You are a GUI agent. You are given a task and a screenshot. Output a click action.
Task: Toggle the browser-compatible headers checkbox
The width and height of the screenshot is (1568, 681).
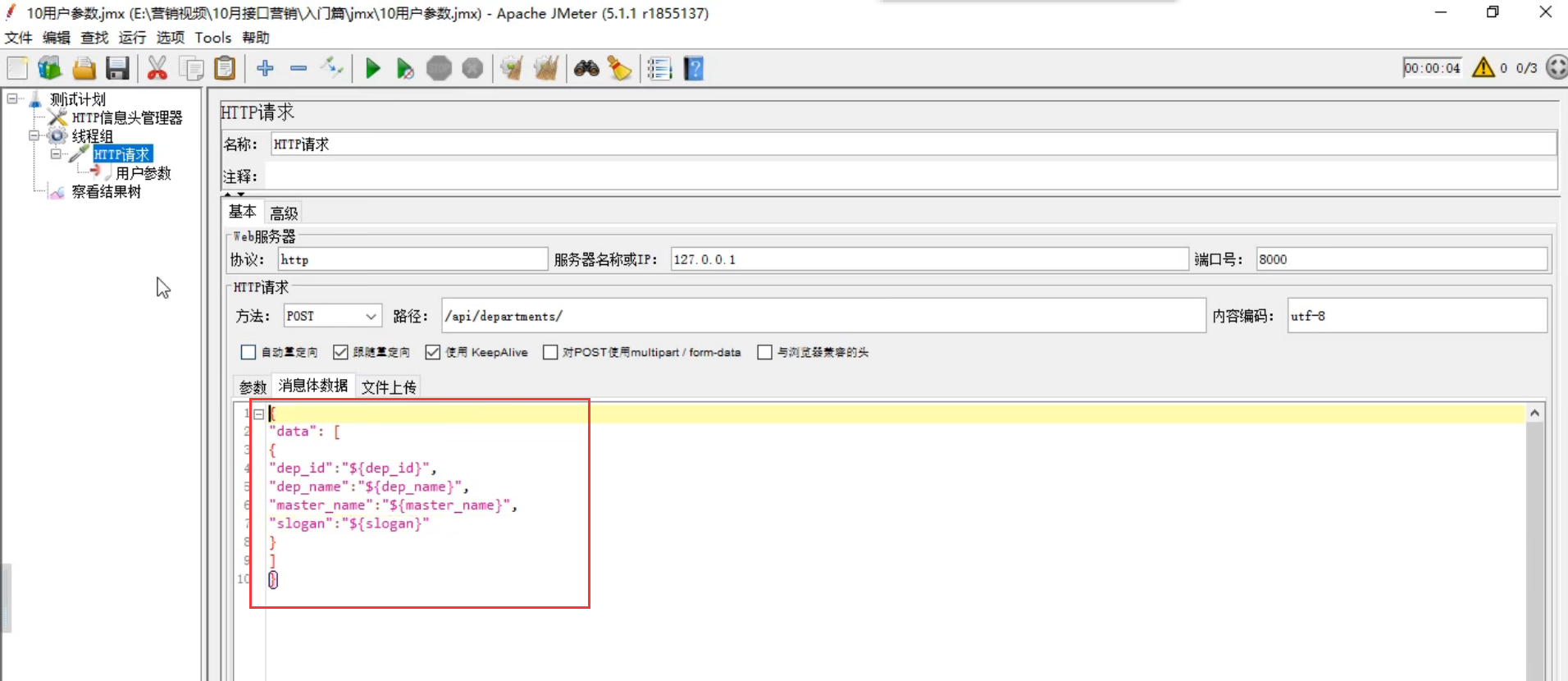(x=764, y=352)
